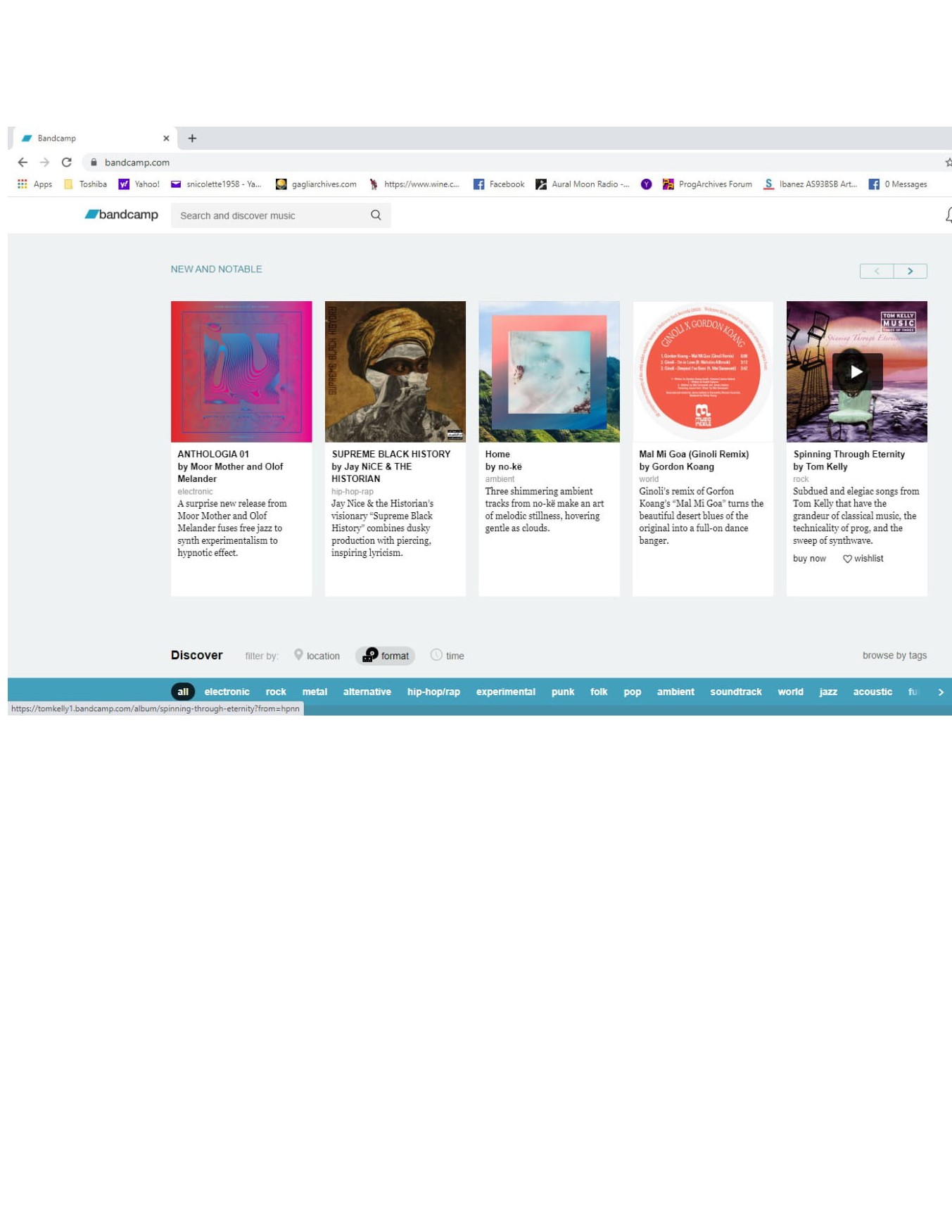This screenshot has width=952, height=1232.
Task: Open the Toshiba bookmark folder
Action: [85, 184]
